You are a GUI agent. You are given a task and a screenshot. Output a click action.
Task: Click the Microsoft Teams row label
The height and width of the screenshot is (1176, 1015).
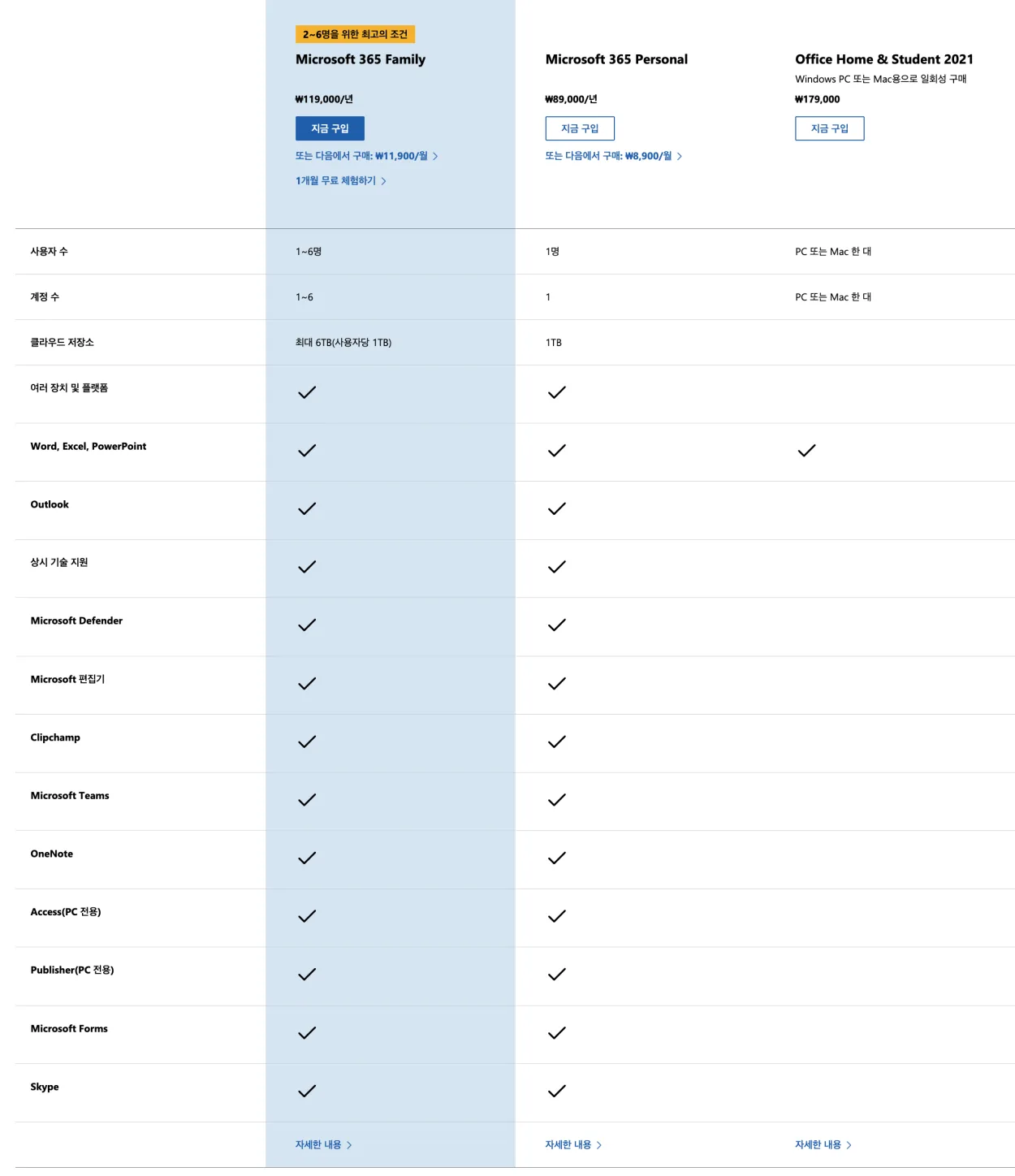coord(70,796)
